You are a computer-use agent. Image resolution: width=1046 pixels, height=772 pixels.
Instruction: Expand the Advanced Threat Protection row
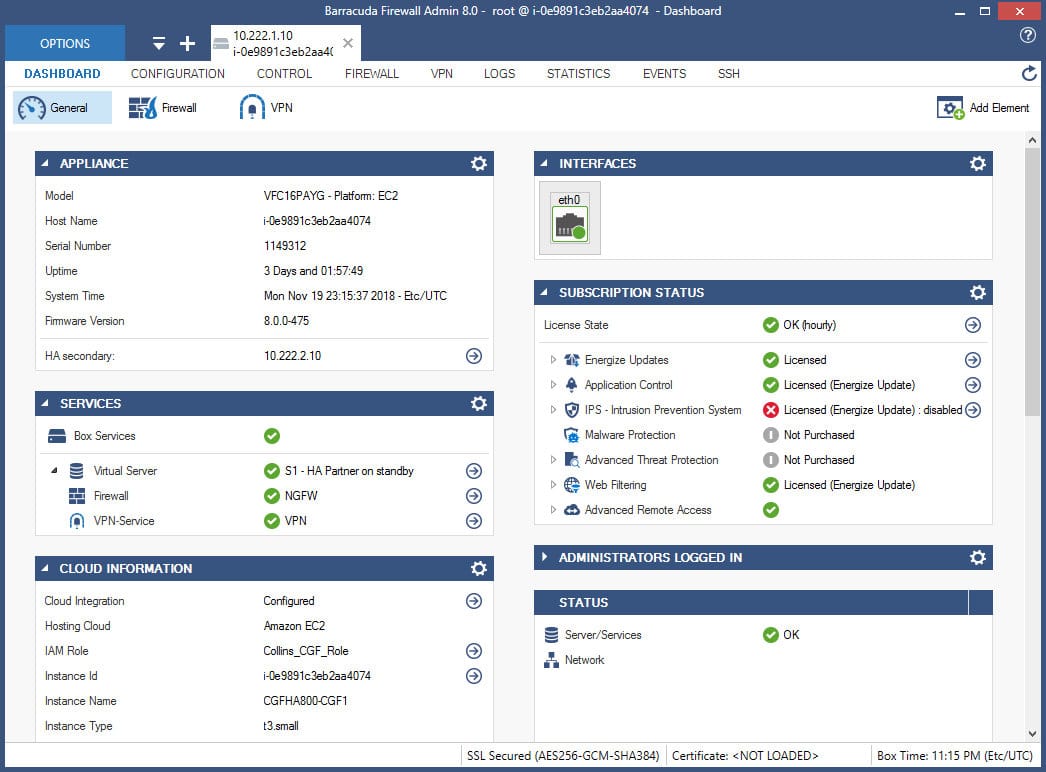[553, 460]
